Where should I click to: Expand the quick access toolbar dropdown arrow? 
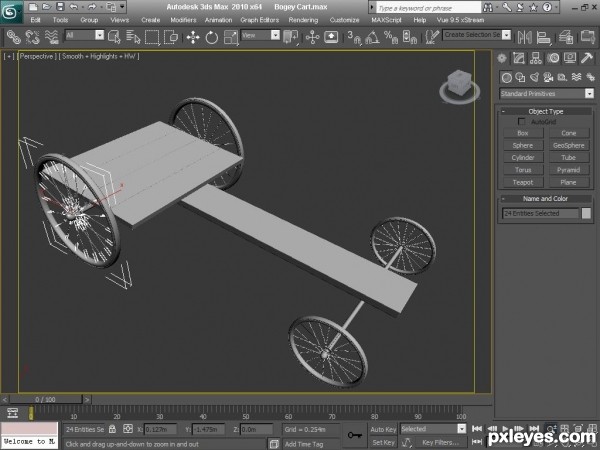coord(122,7)
